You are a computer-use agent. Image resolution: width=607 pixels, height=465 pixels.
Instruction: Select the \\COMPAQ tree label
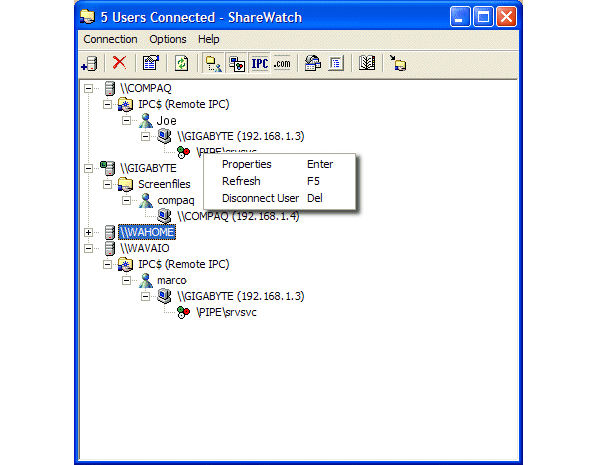(x=146, y=88)
